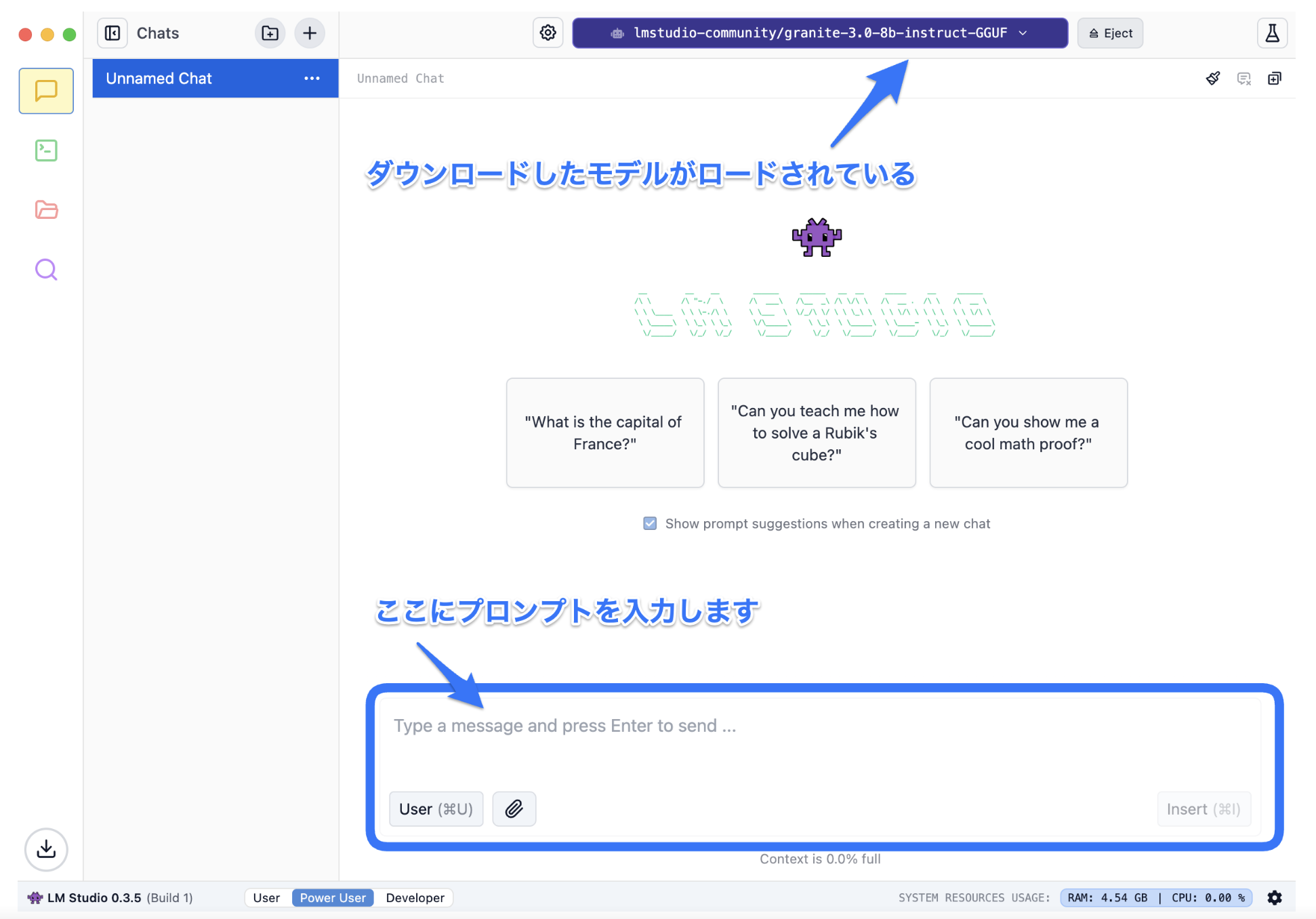Open the Chat tab in sidebar
This screenshot has height=919, width=1316.
click(x=46, y=91)
